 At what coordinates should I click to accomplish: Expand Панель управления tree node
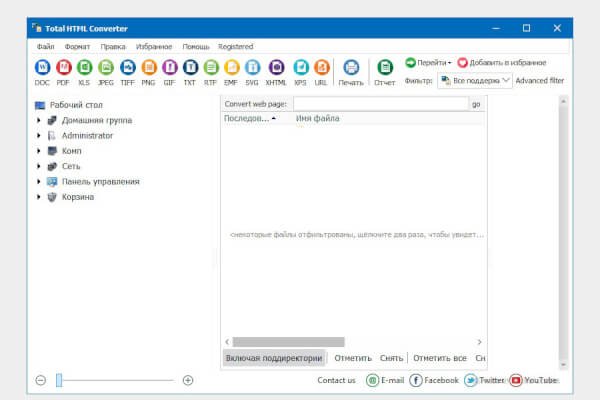pos(38,181)
